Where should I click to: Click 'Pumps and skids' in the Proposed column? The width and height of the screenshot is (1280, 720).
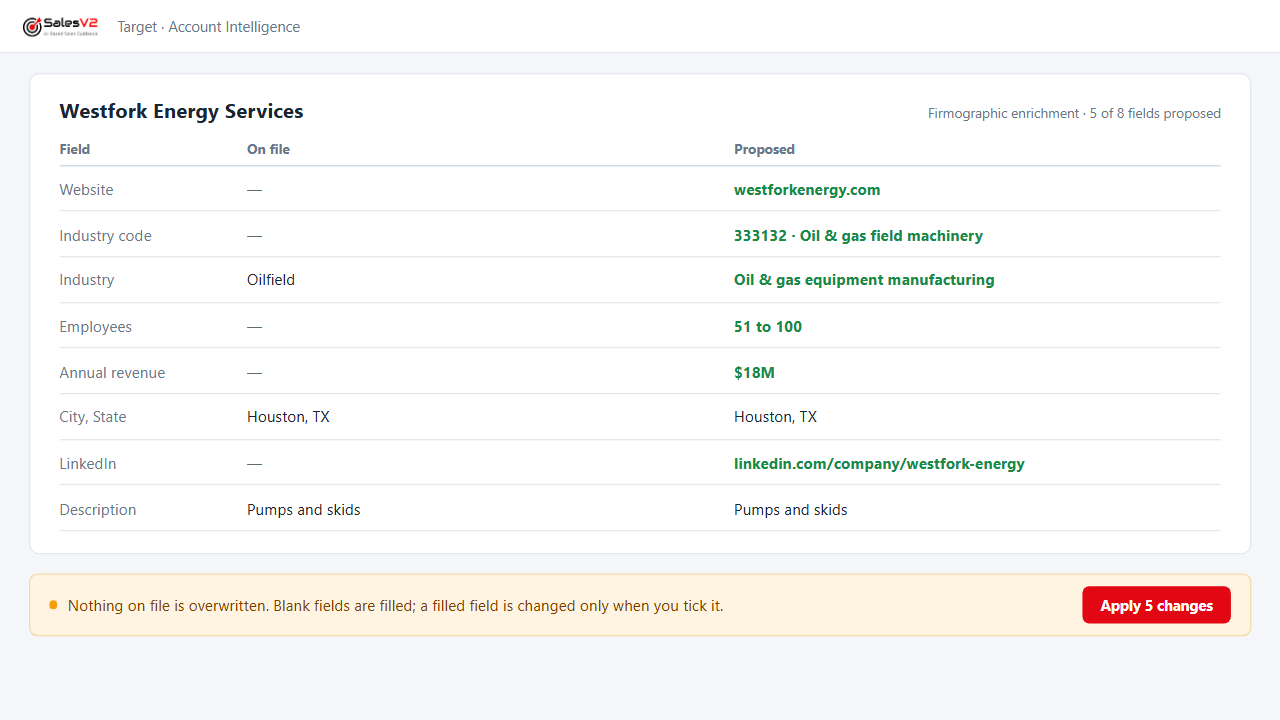click(x=790, y=510)
